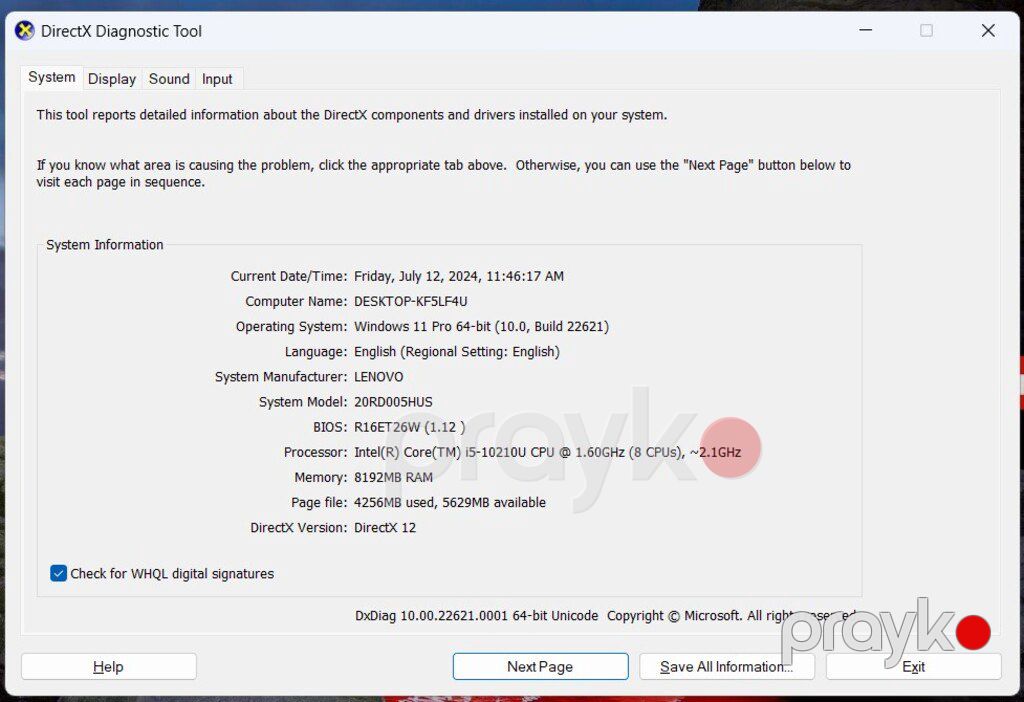Image resolution: width=1024 pixels, height=702 pixels.
Task: Close the DirectX Diagnostic Tool window
Action: point(988,30)
